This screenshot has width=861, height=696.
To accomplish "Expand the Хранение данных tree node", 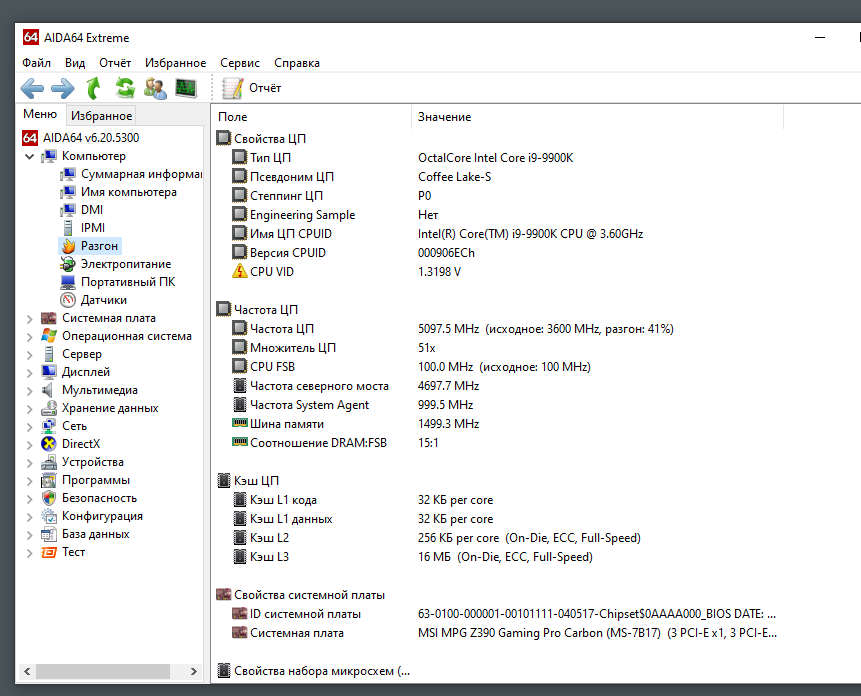I will coord(30,408).
